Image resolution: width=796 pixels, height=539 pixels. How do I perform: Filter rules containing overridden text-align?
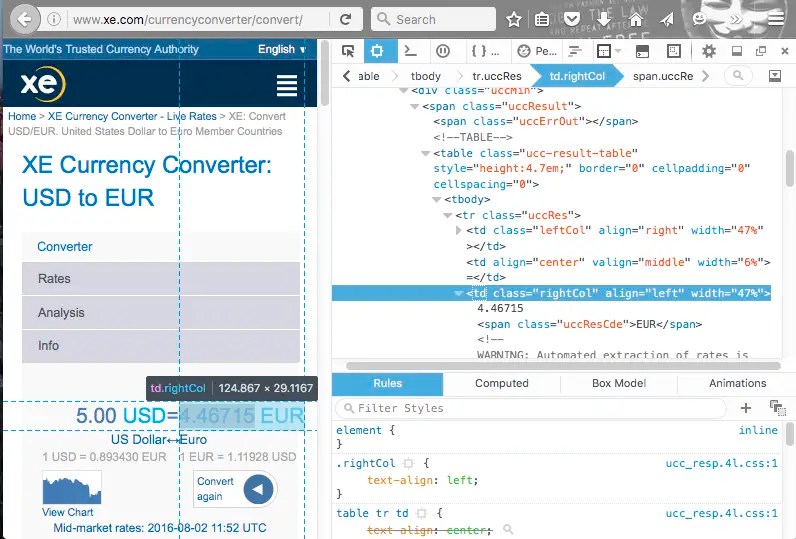[507, 530]
